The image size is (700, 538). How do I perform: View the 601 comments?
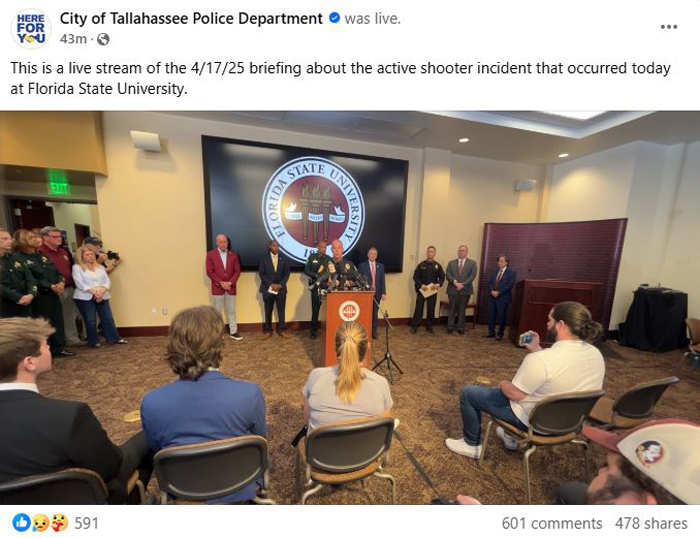click(x=552, y=523)
